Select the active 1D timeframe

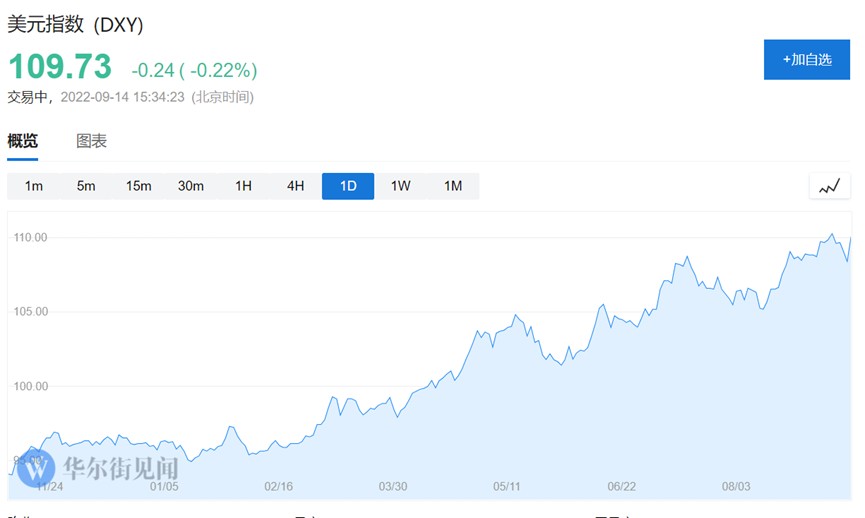tap(348, 186)
